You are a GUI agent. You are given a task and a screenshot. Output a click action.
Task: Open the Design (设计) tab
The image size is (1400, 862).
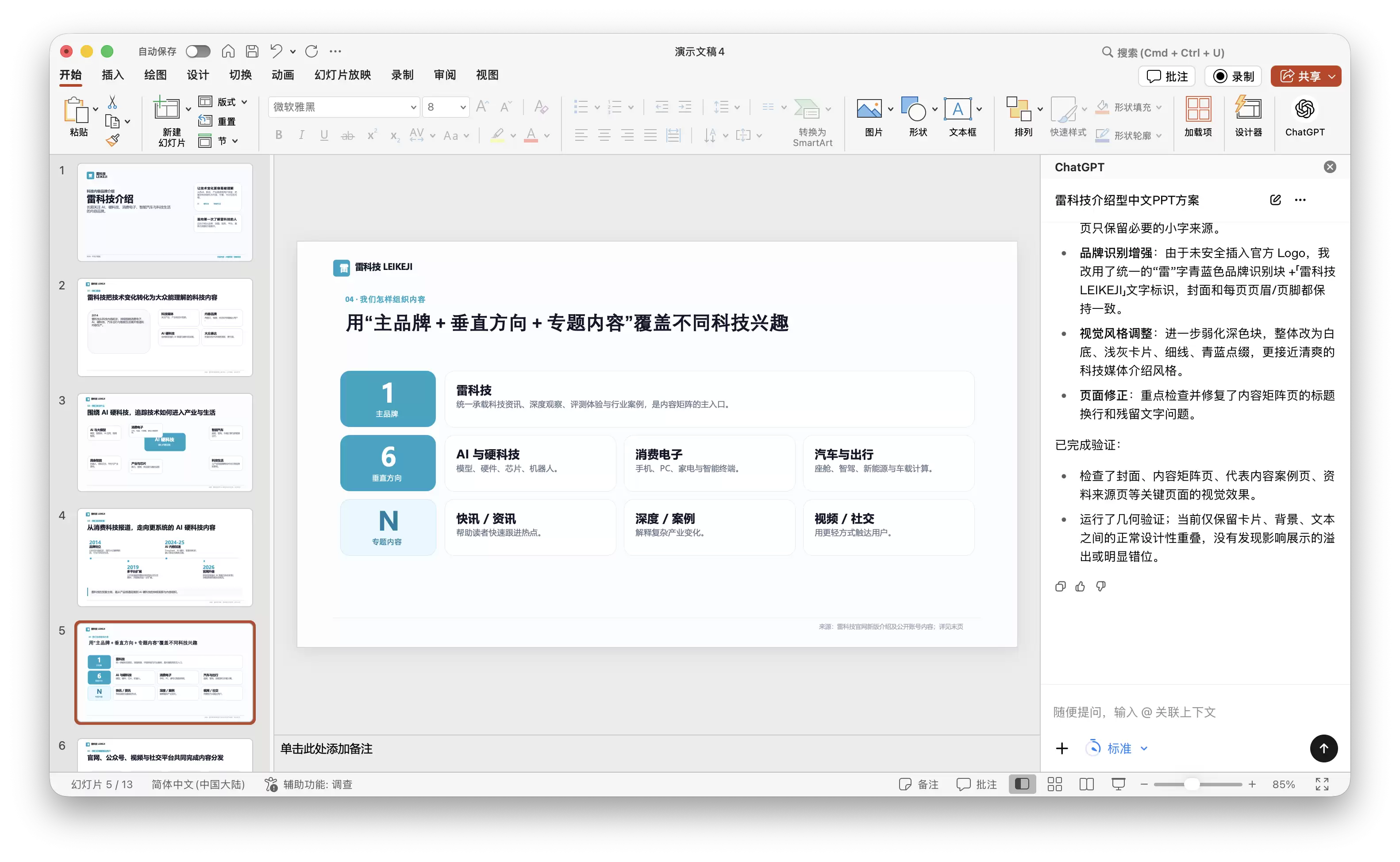(x=198, y=75)
